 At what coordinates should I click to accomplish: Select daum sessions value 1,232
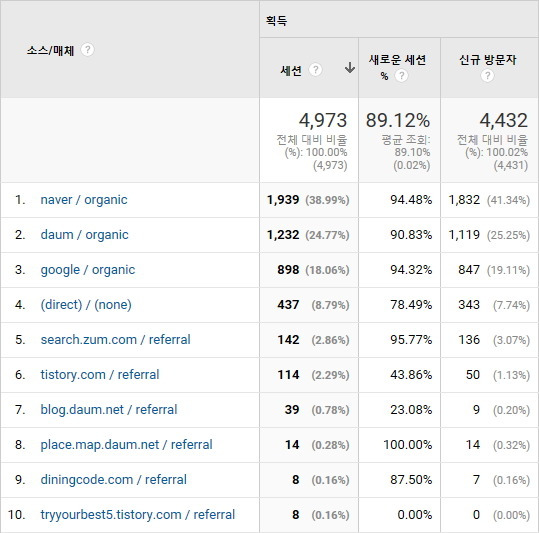(x=283, y=235)
